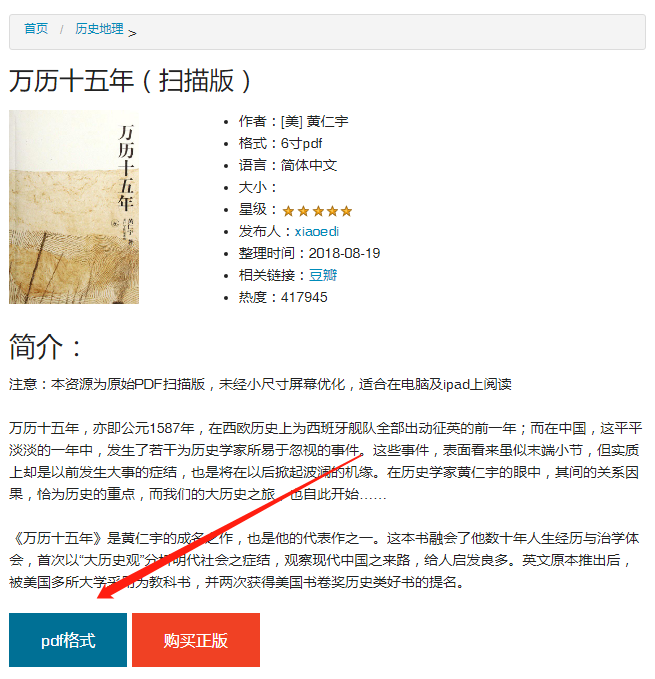Select the fourth rating star

[x=332, y=211]
